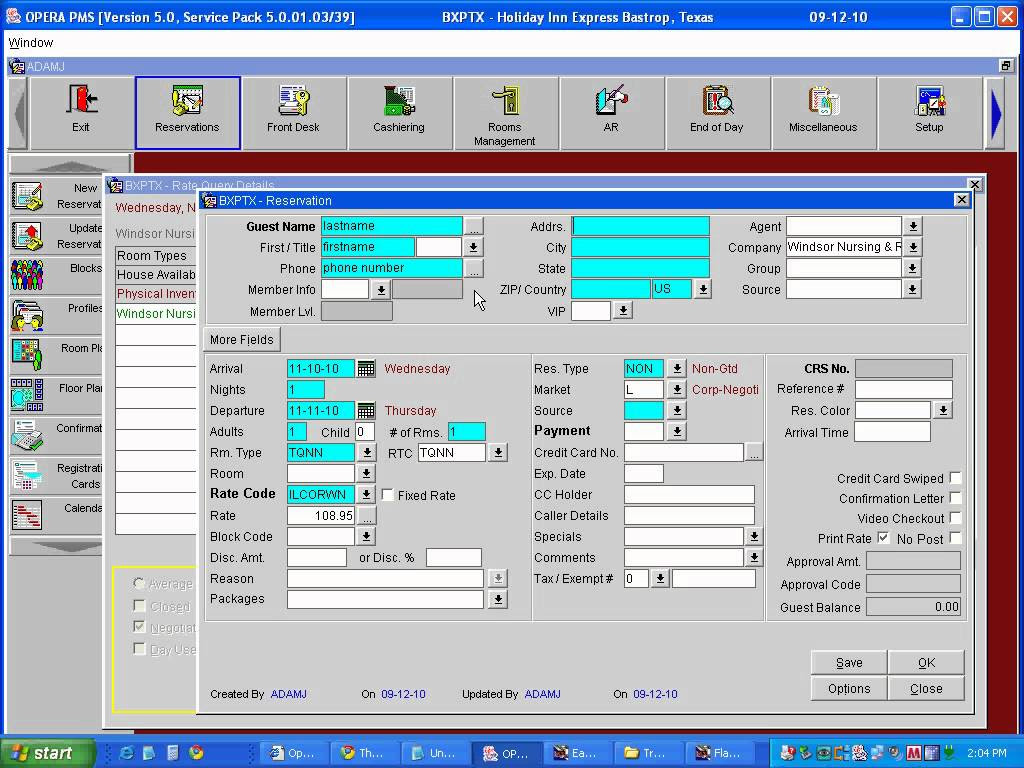This screenshot has width=1024, height=768.
Task: Open the Window menu
Action: click(x=31, y=43)
